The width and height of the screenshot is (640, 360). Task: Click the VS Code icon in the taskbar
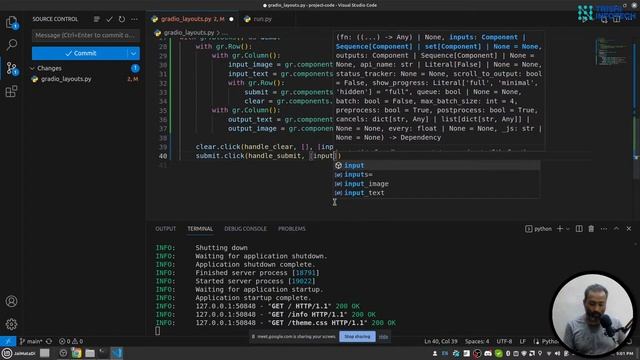[x=117, y=353]
